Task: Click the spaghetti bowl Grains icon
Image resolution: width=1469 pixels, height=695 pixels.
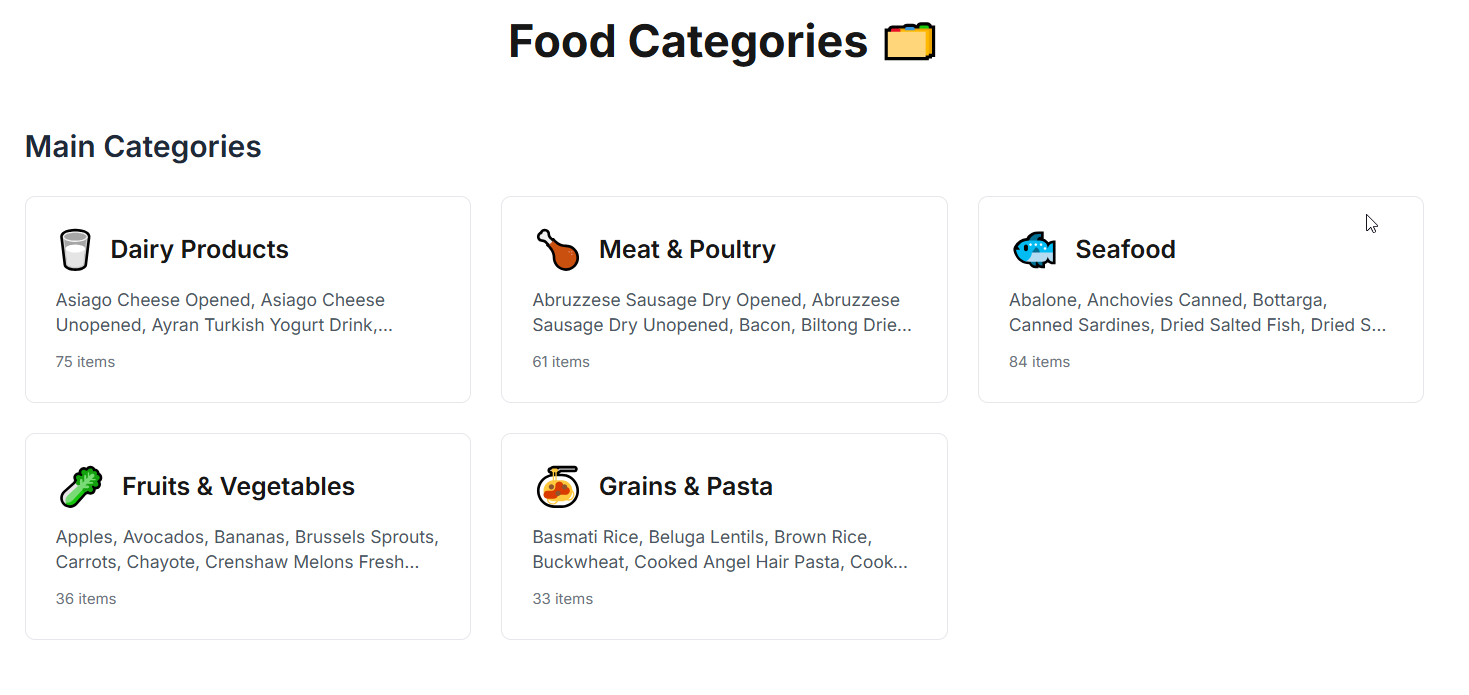Action: pos(557,486)
